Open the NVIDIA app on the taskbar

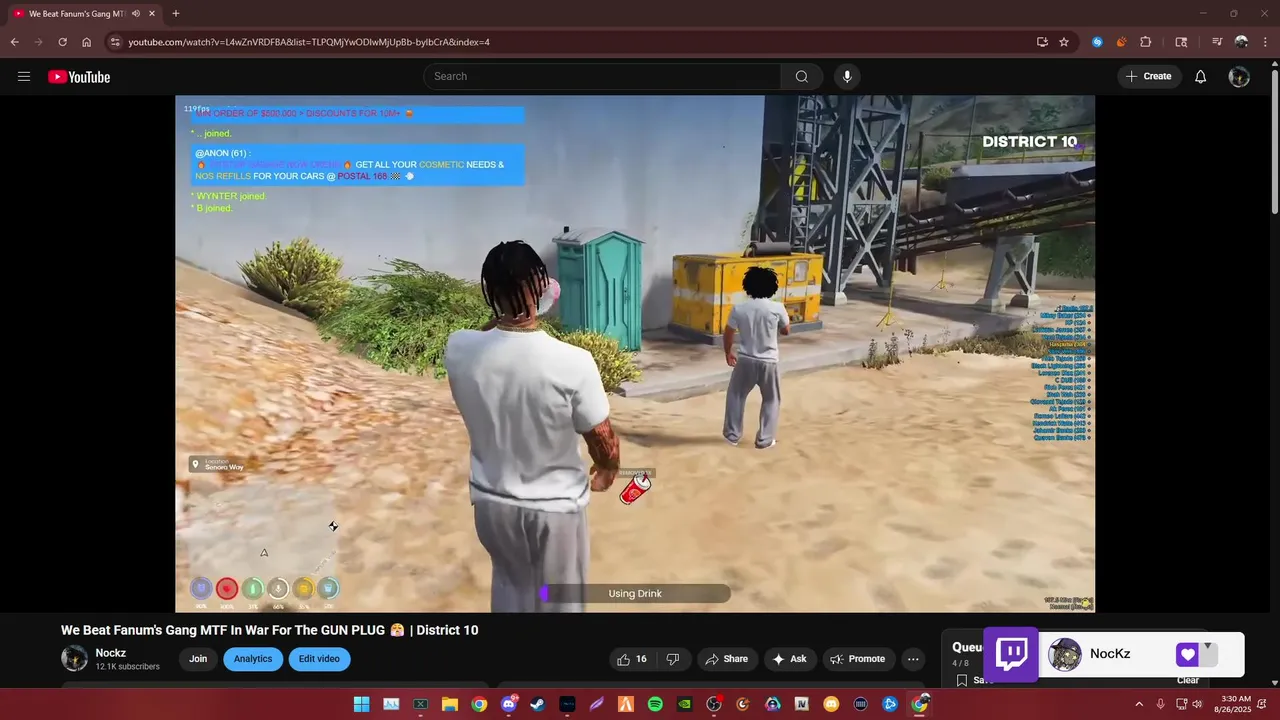click(x=684, y=704)
